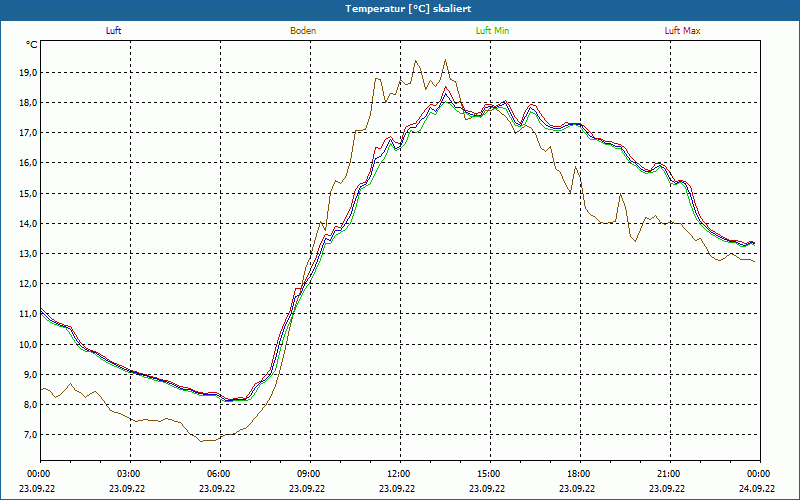This screenshot has height=500, width=800.
Task: Click the '10,0' y-axis value
Action: (29, 344)
